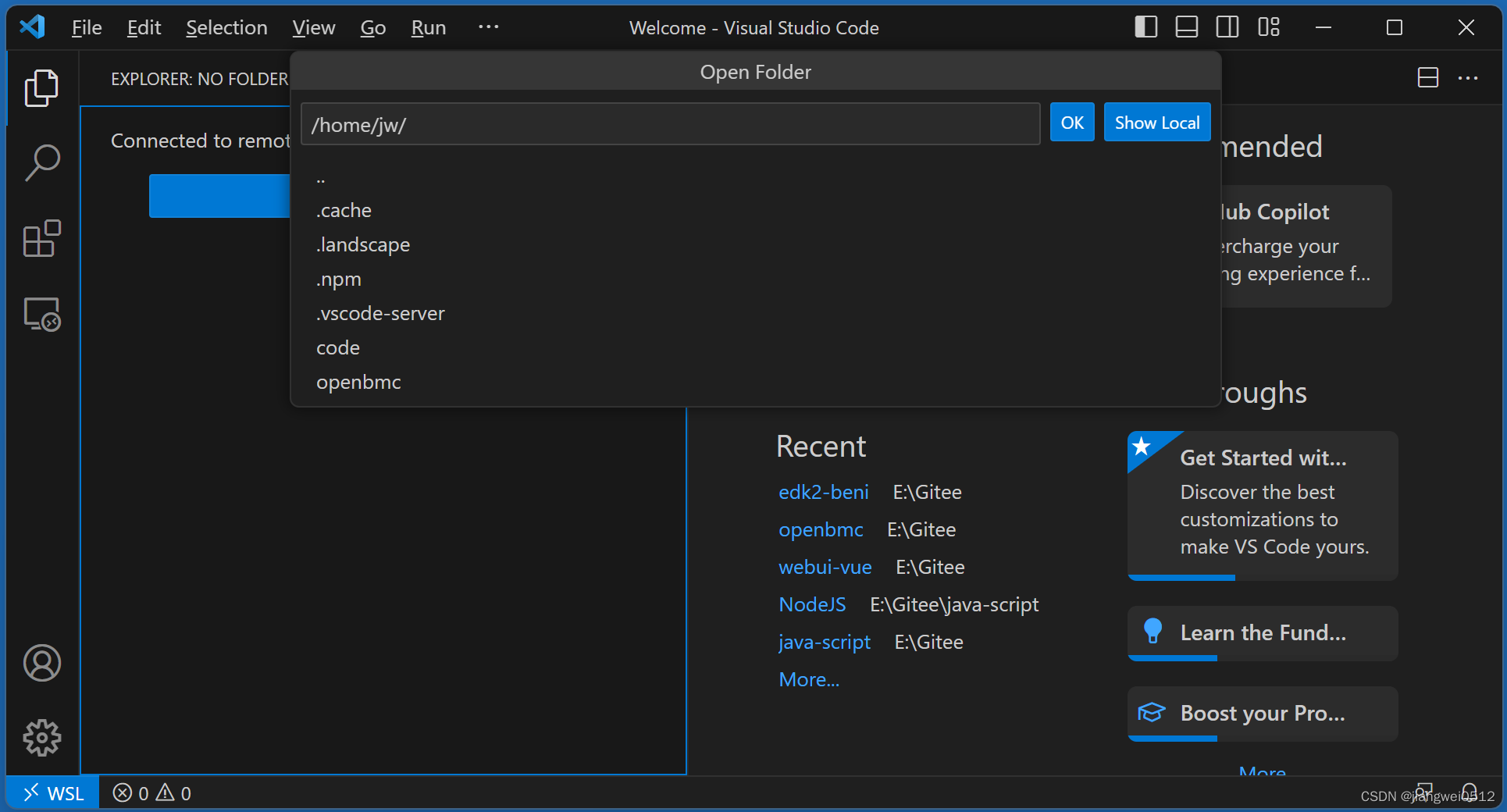
Task: Click the /home/jw/ path input field
Action: 670,124
